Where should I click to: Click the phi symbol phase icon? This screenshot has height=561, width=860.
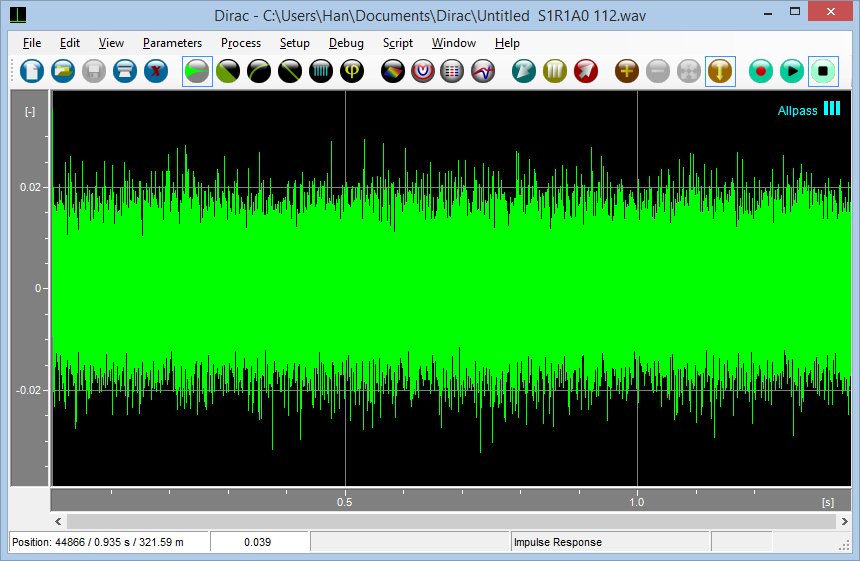click(x=352, y=71)
